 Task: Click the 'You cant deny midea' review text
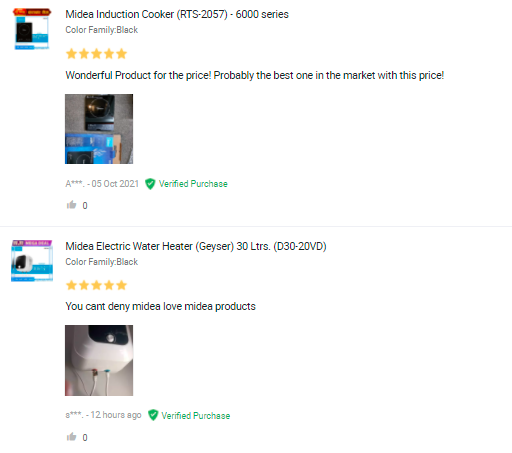pos(160,306)
